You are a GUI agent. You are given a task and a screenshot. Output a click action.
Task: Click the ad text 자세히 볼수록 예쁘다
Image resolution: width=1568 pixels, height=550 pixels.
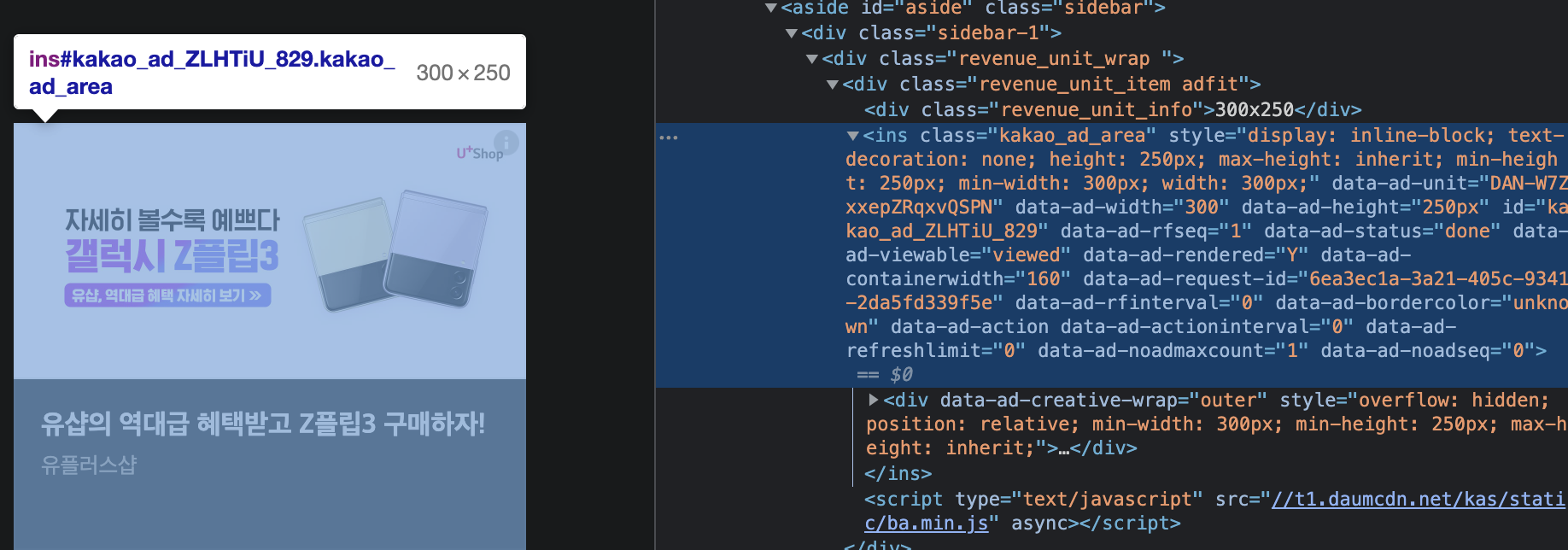(x=173, y=220)
